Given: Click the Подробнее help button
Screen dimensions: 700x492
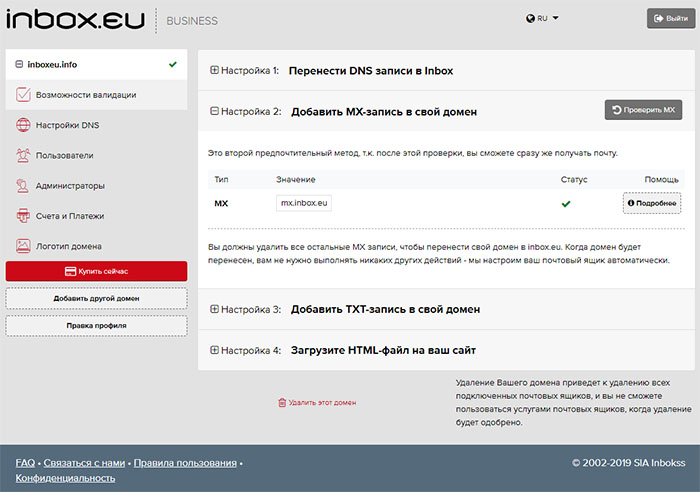Looking at the screenshot, I should point(652,203).
